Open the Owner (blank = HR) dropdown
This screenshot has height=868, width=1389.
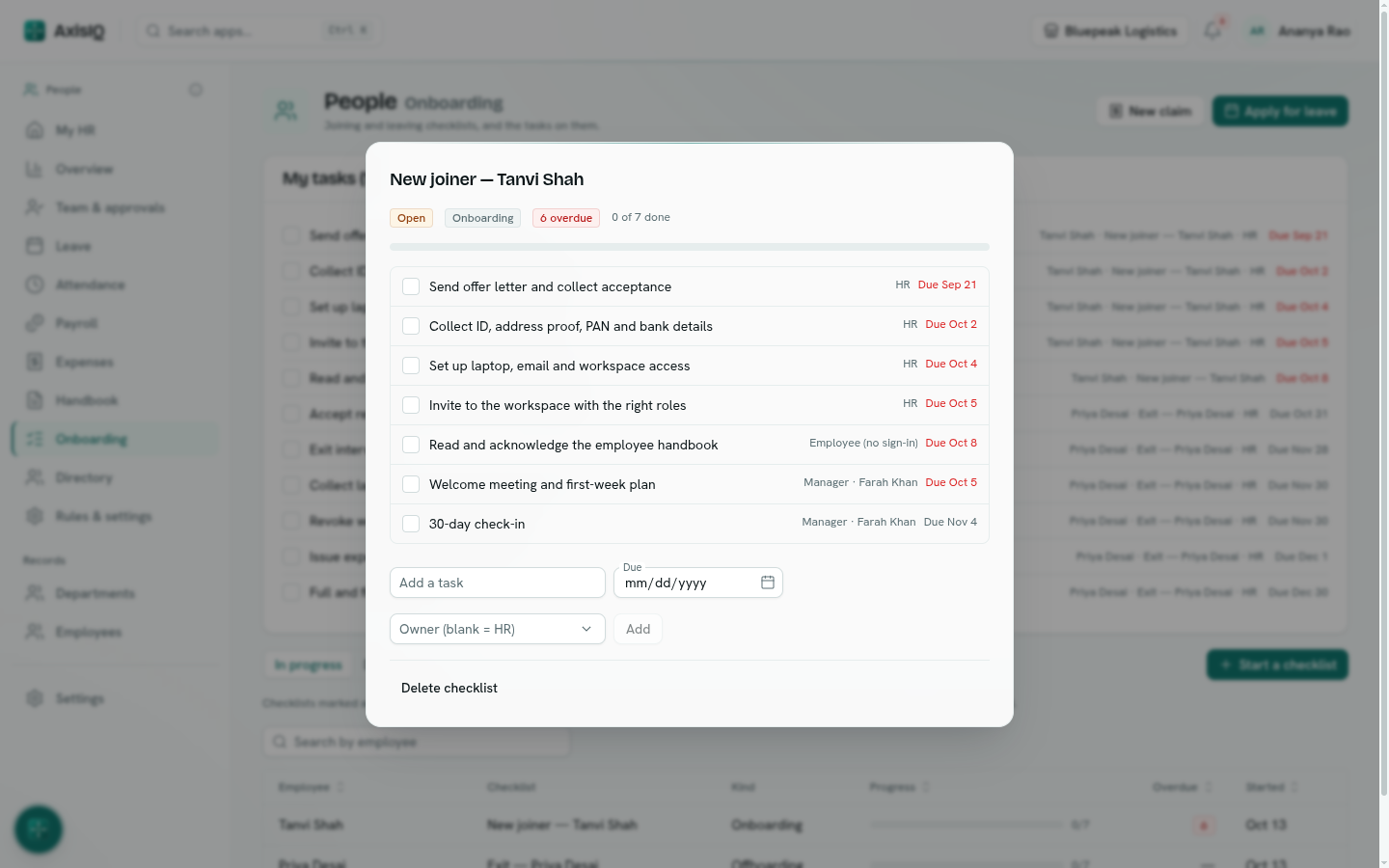498,629
